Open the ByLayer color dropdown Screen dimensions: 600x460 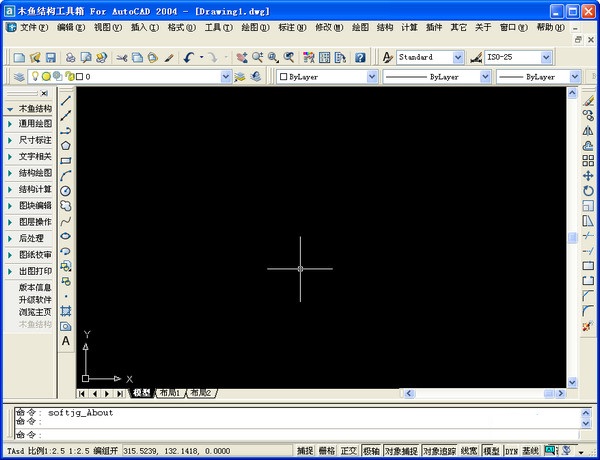coord(371,76)
